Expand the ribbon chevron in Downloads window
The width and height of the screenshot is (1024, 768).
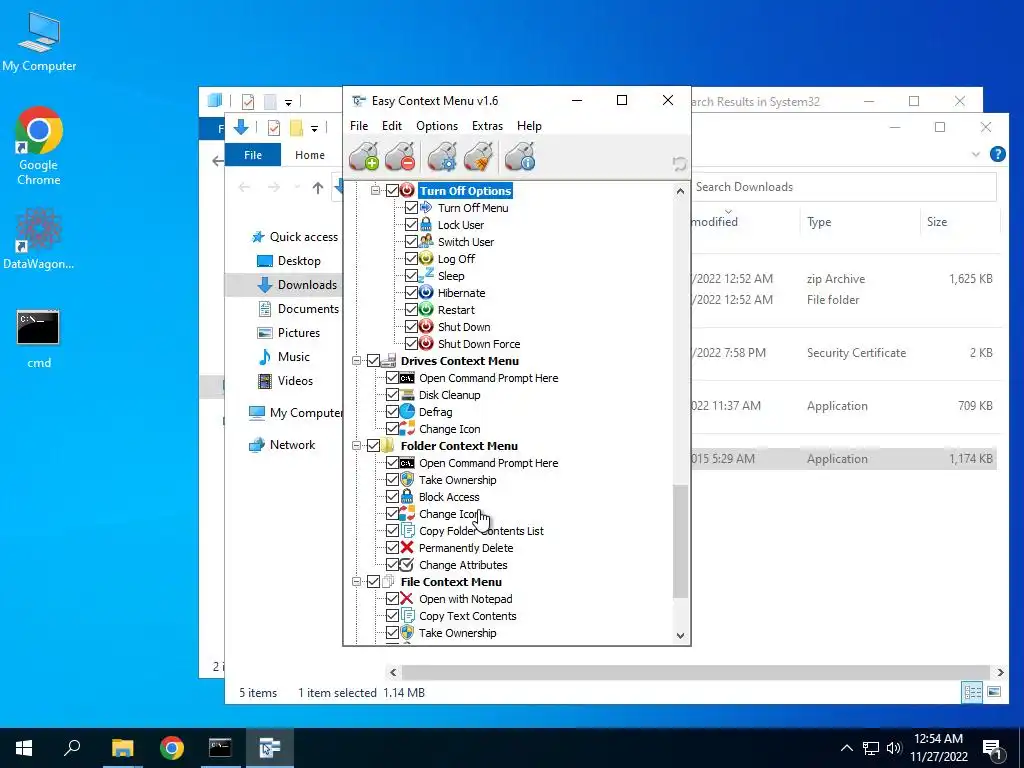coord(976,155)
